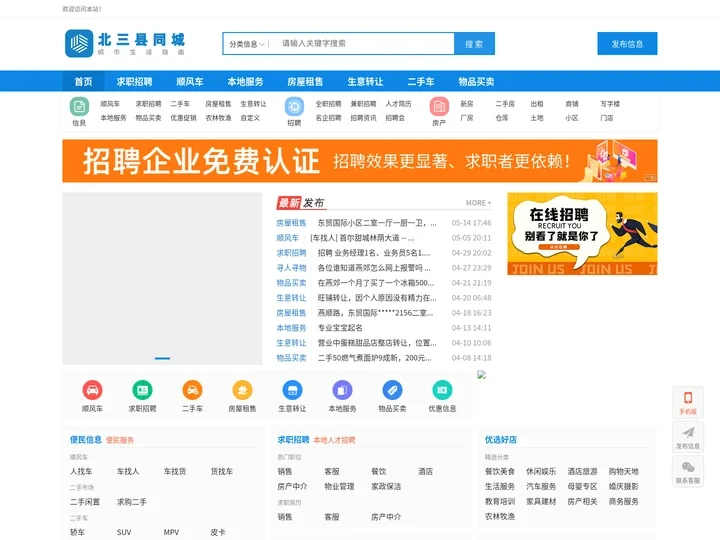Viewport: 720px width, 540px height.
Task: Click 教育培训 under 优选好店
Action: 500,501
